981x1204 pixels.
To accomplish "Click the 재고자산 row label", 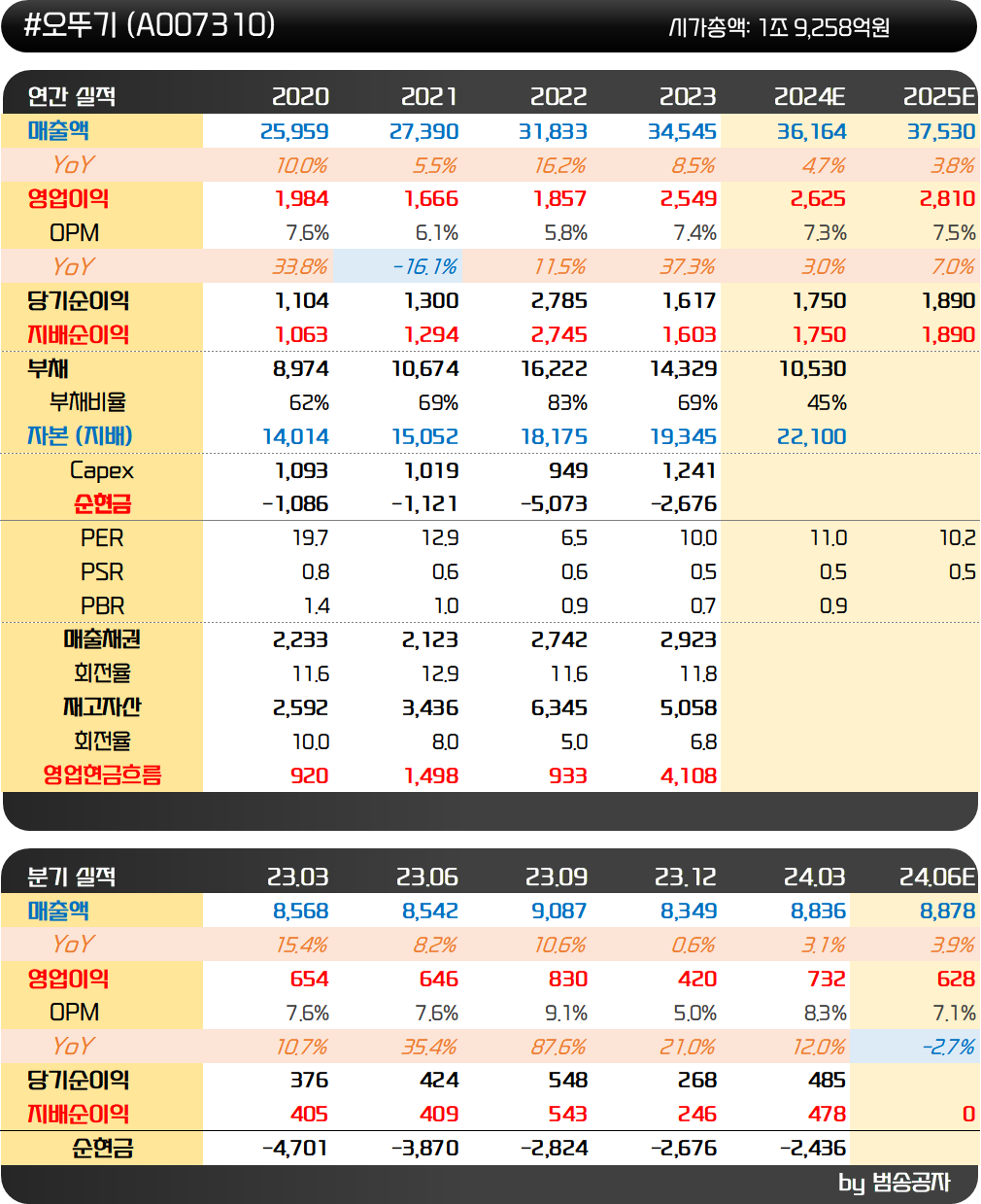I will (102, 706).
